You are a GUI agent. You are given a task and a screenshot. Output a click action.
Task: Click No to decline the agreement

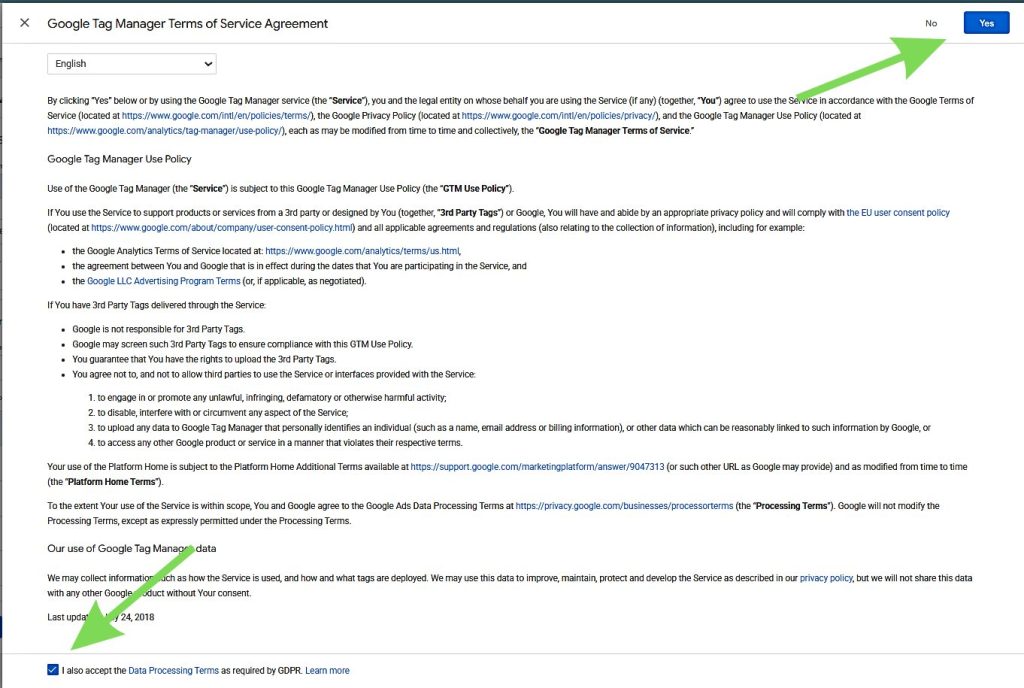[931, 22]
